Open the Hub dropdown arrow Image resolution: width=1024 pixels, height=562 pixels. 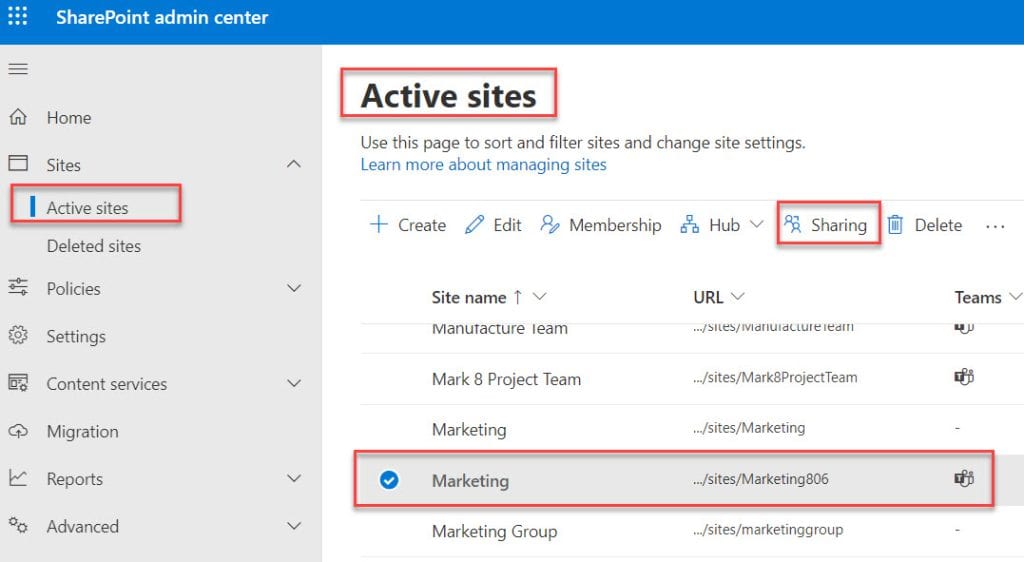[756, 224]
